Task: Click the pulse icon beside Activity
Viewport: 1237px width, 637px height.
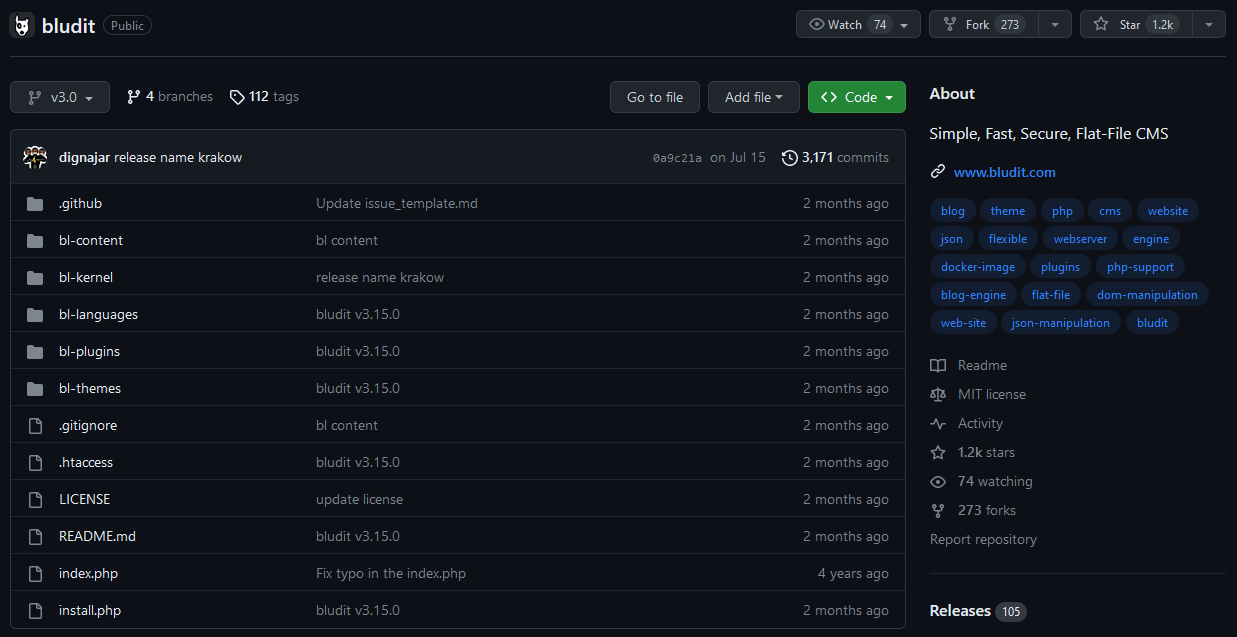Action: coord(938,423)
